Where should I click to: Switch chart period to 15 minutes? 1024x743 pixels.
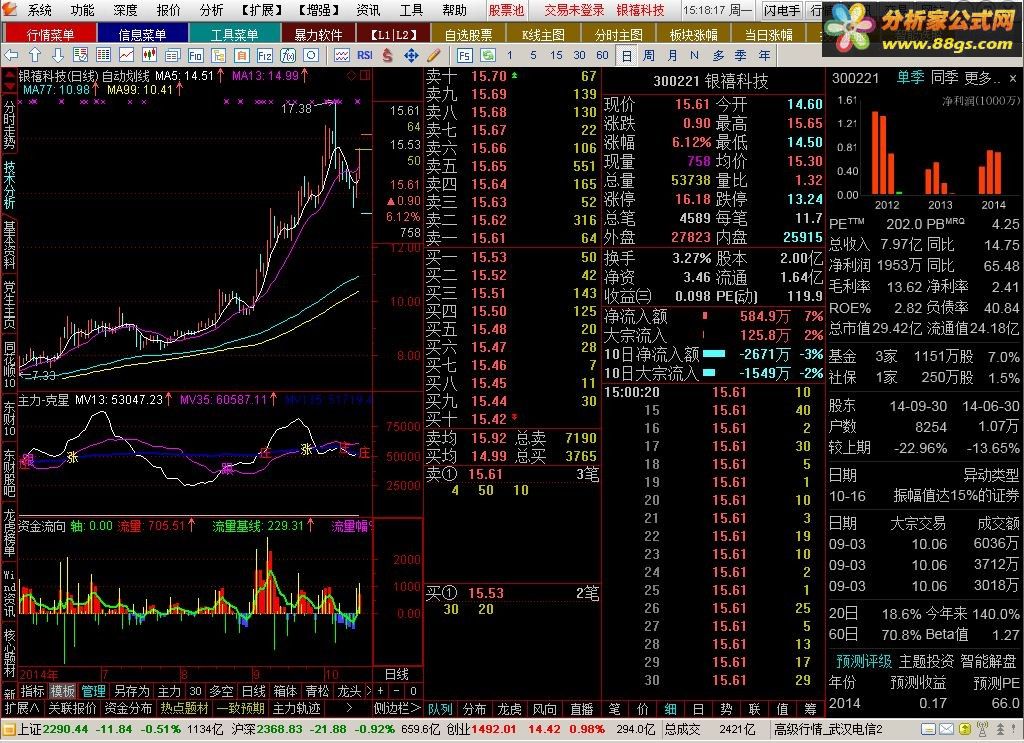(556, 55)
